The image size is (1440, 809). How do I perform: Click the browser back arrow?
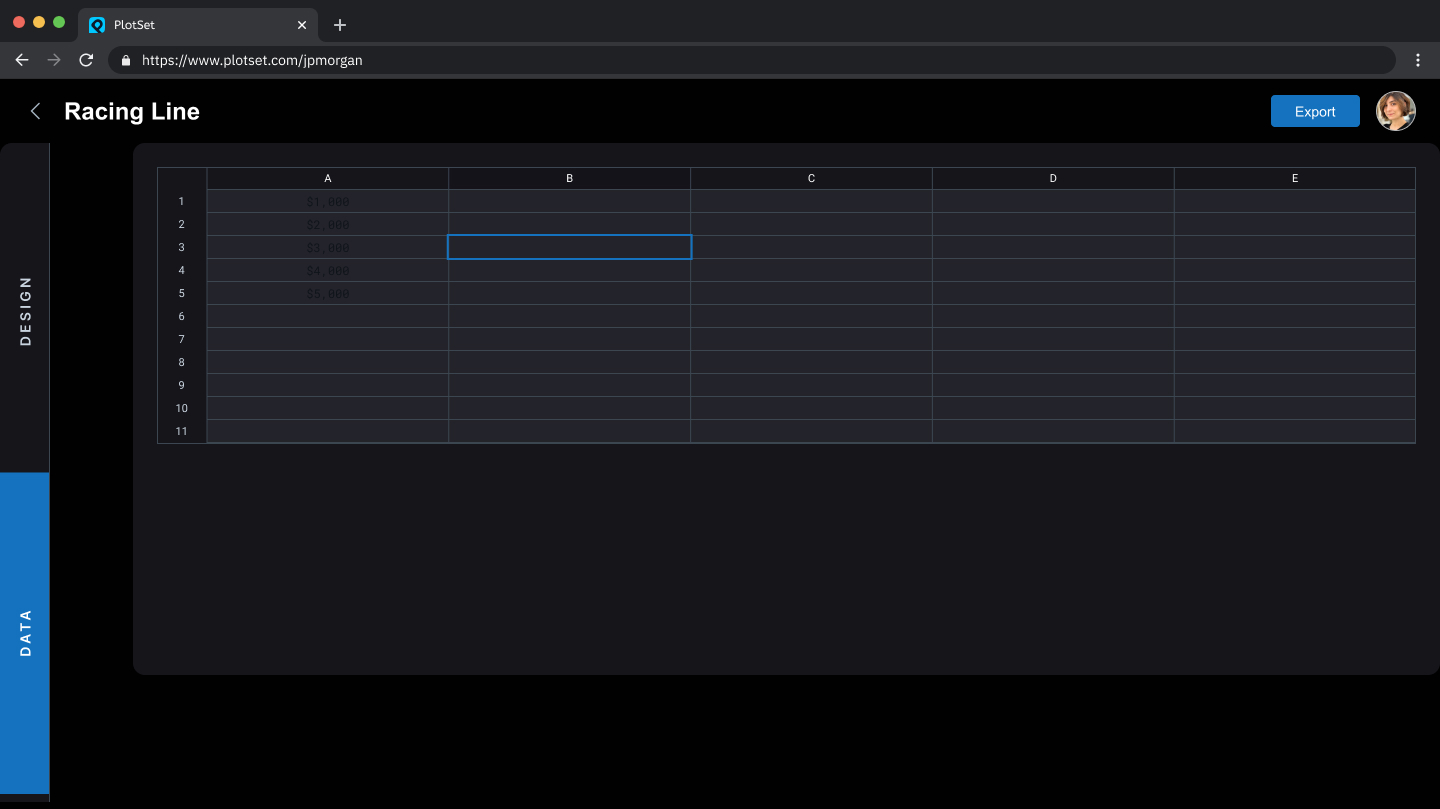click(x=22, y=60)
